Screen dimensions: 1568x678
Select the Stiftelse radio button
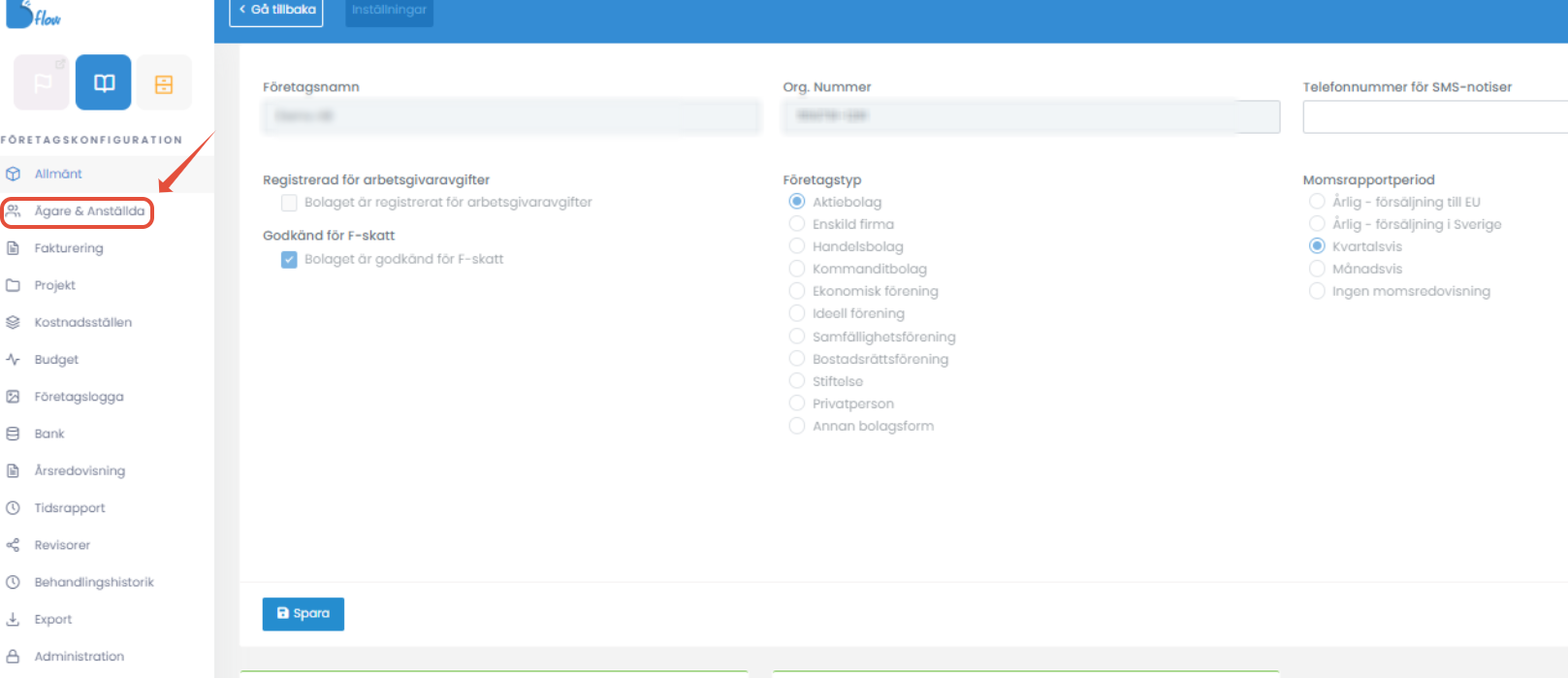pyautogui.click(x=797, y=381)
